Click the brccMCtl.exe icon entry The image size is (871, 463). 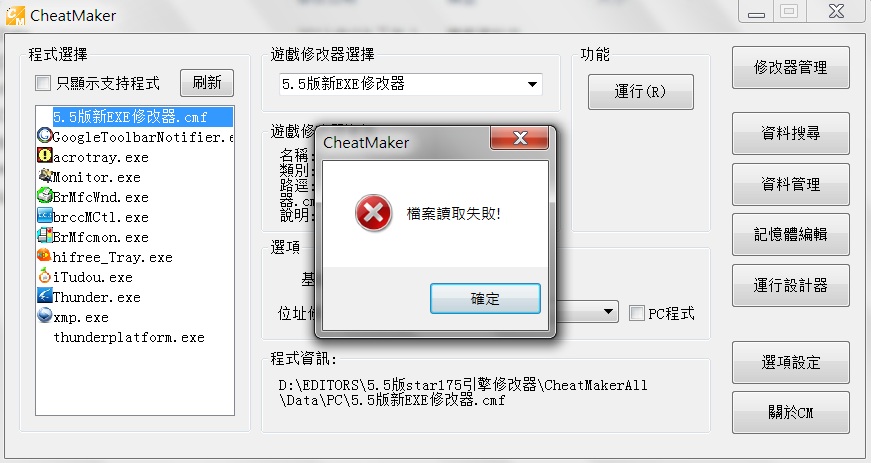coord(44,215)
